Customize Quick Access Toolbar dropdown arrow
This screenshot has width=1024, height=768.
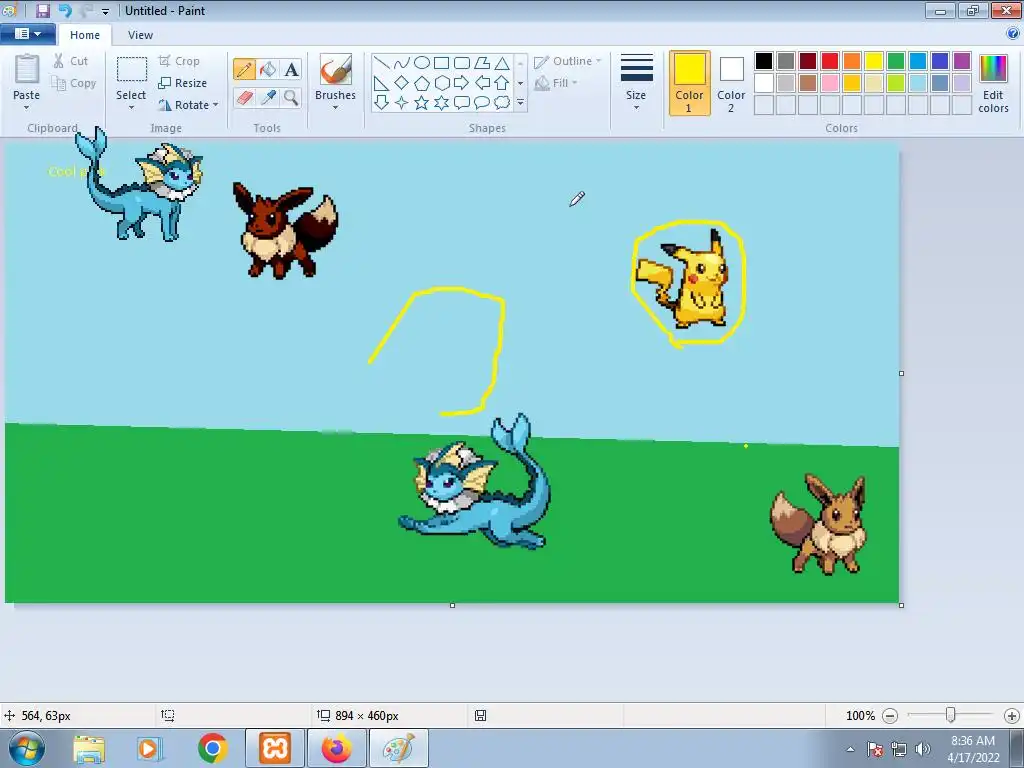(105, 12)
